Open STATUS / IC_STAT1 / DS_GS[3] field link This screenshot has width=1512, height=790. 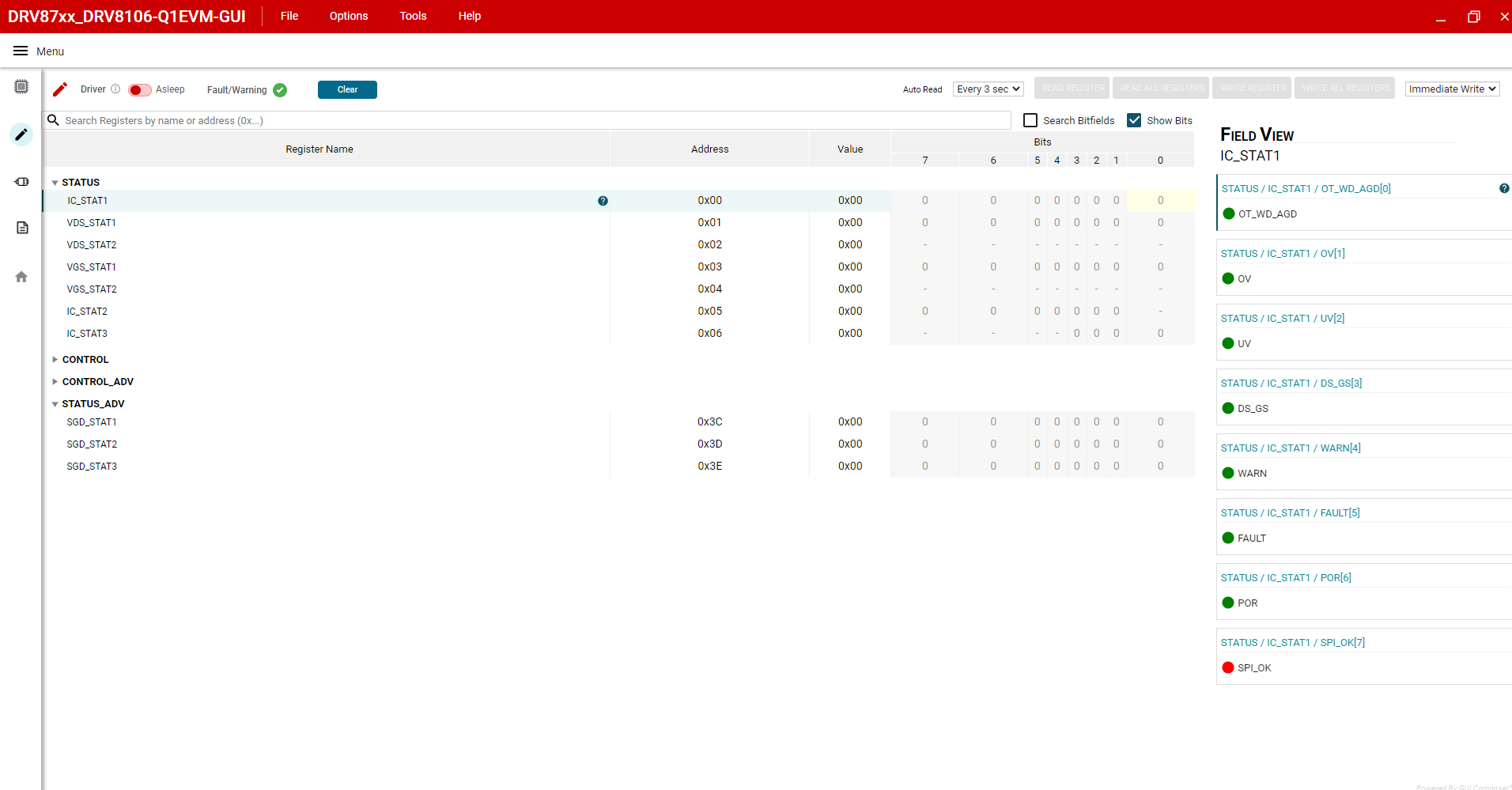[1291, 384]
